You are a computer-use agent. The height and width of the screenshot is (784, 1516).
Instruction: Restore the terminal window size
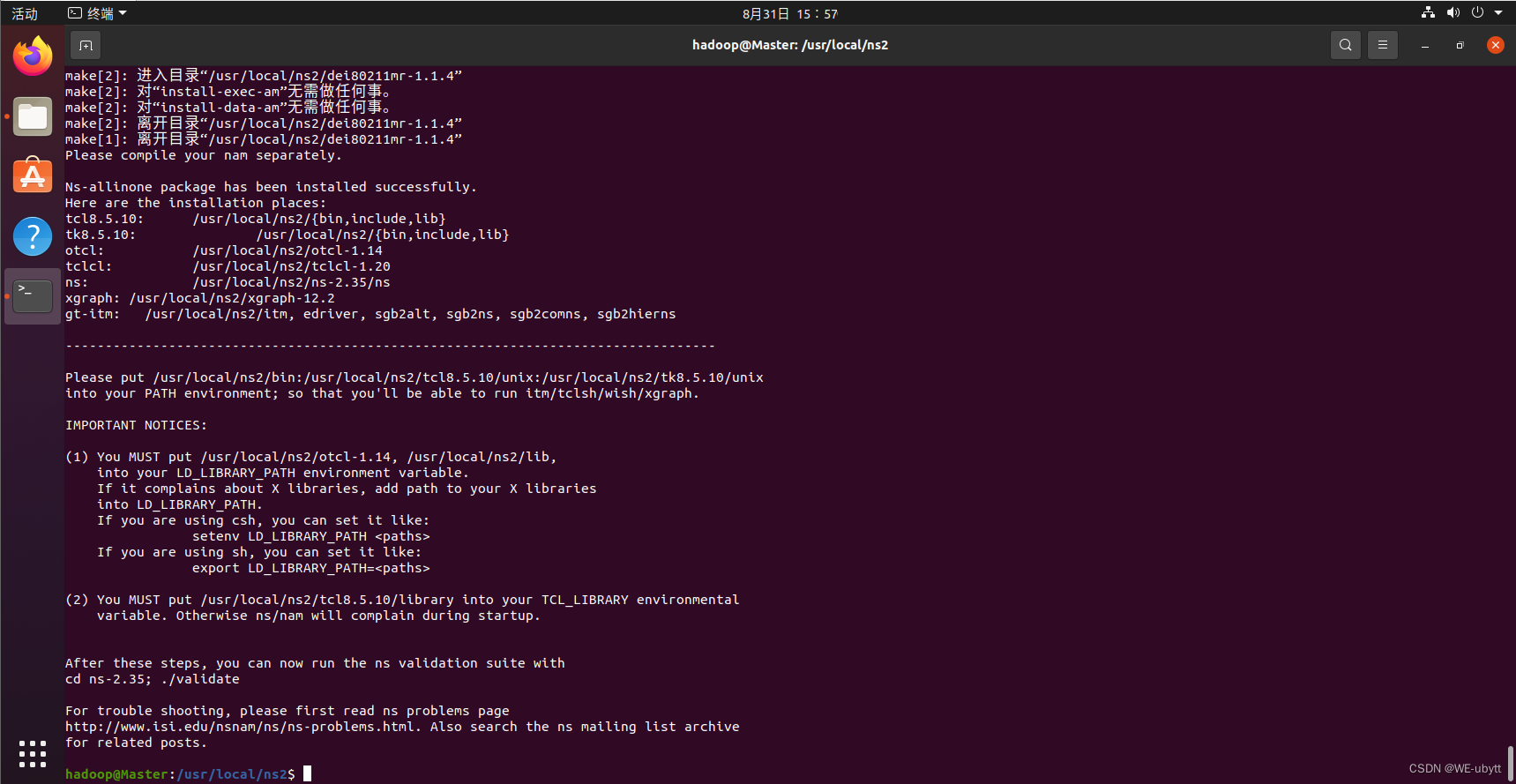click(x=1460, y=45)
